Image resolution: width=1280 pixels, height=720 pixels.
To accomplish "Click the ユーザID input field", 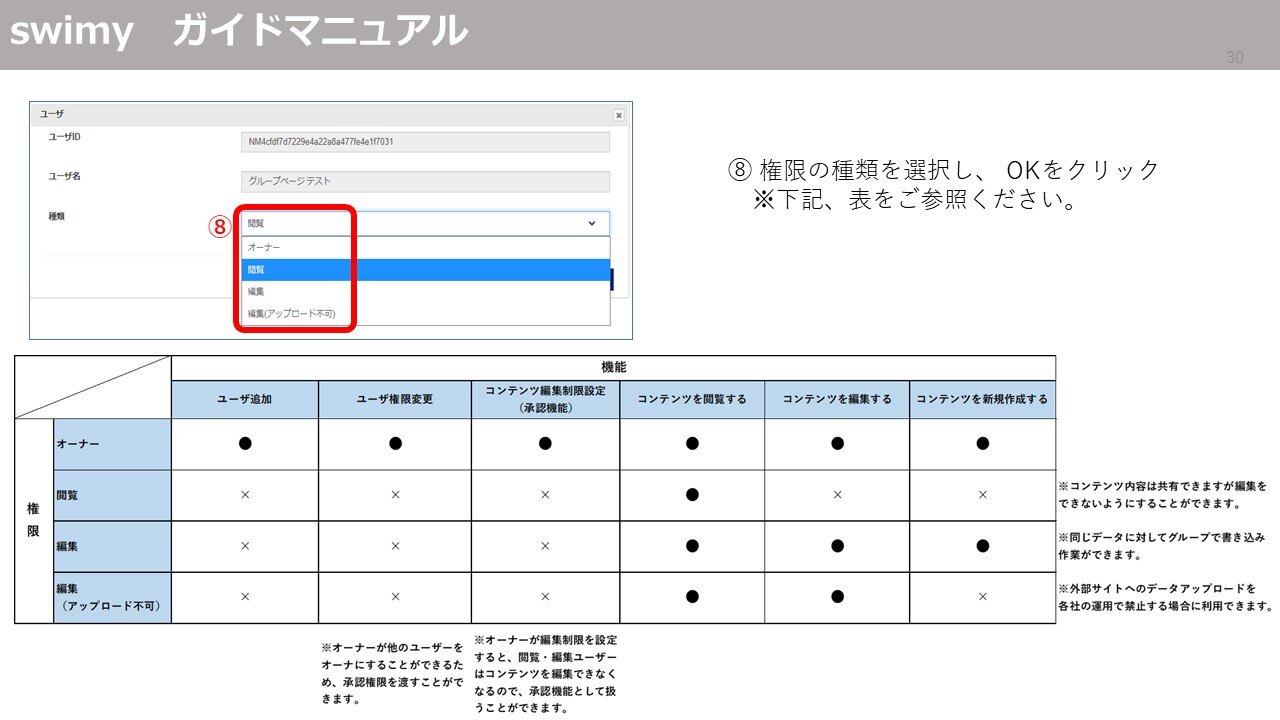I will click(424, 141).
